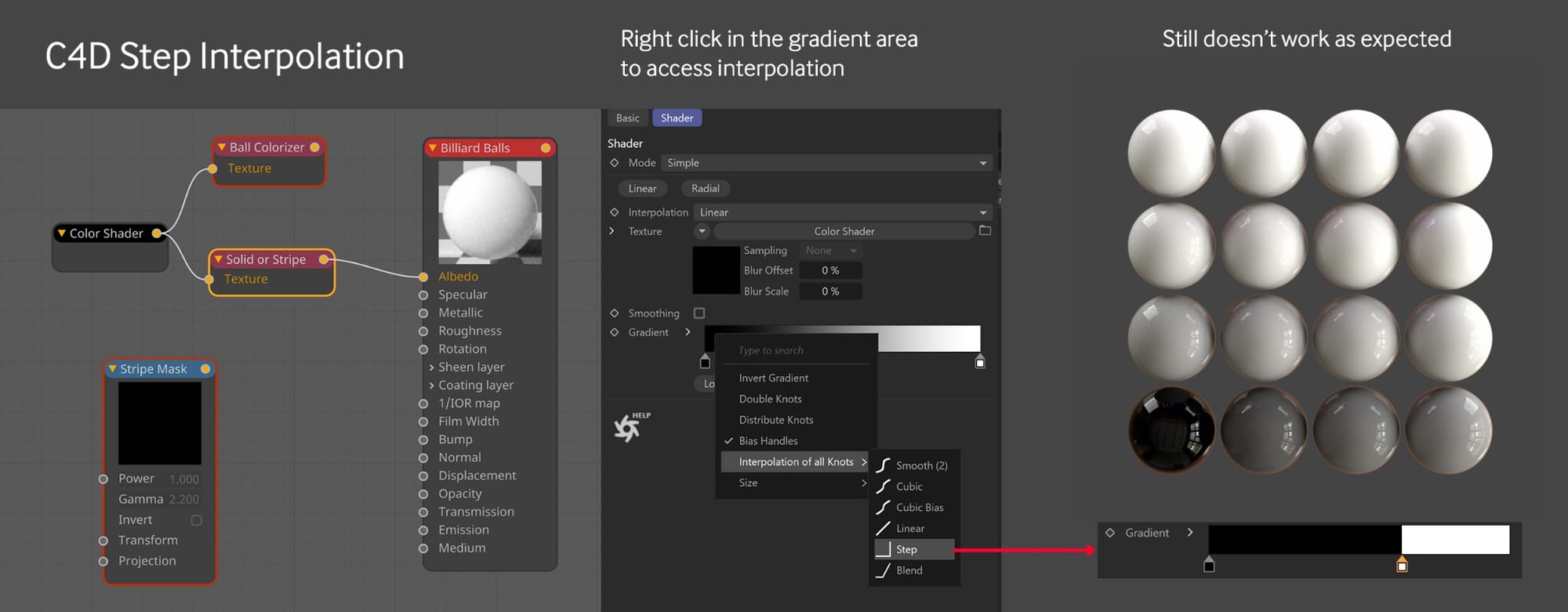Click the Smoothing keyframe diamond icon
This screenshot has height=612, width=1568.
pyautogui.click(x=615, y=313)
